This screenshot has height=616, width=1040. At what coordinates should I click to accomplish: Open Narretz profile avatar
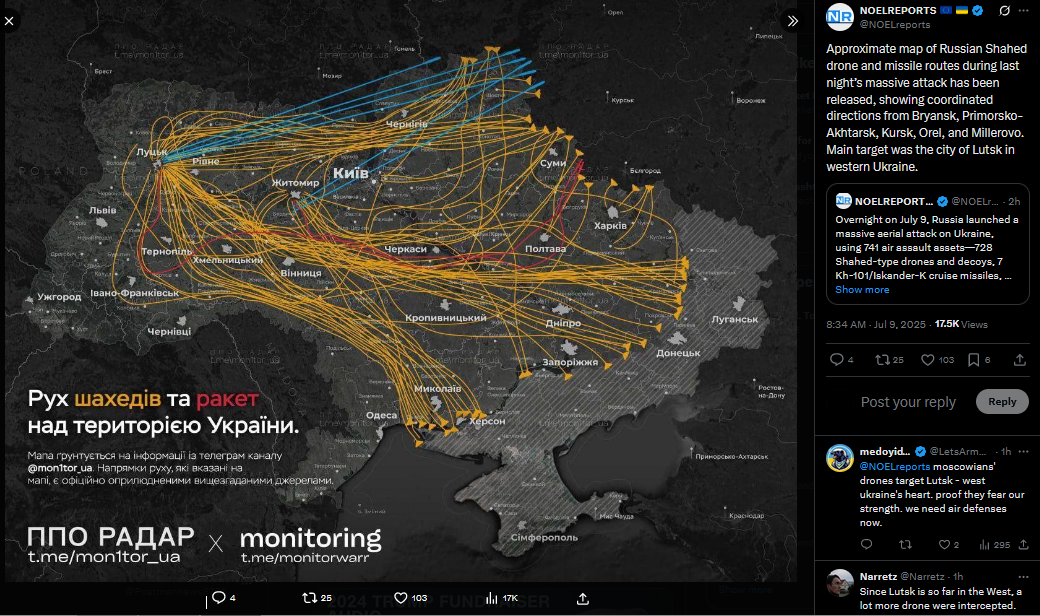point(840,583)
